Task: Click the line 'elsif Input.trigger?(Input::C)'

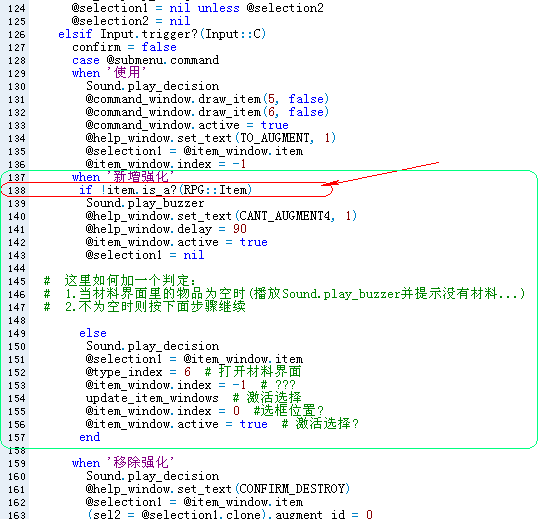Action: point(162,34)
